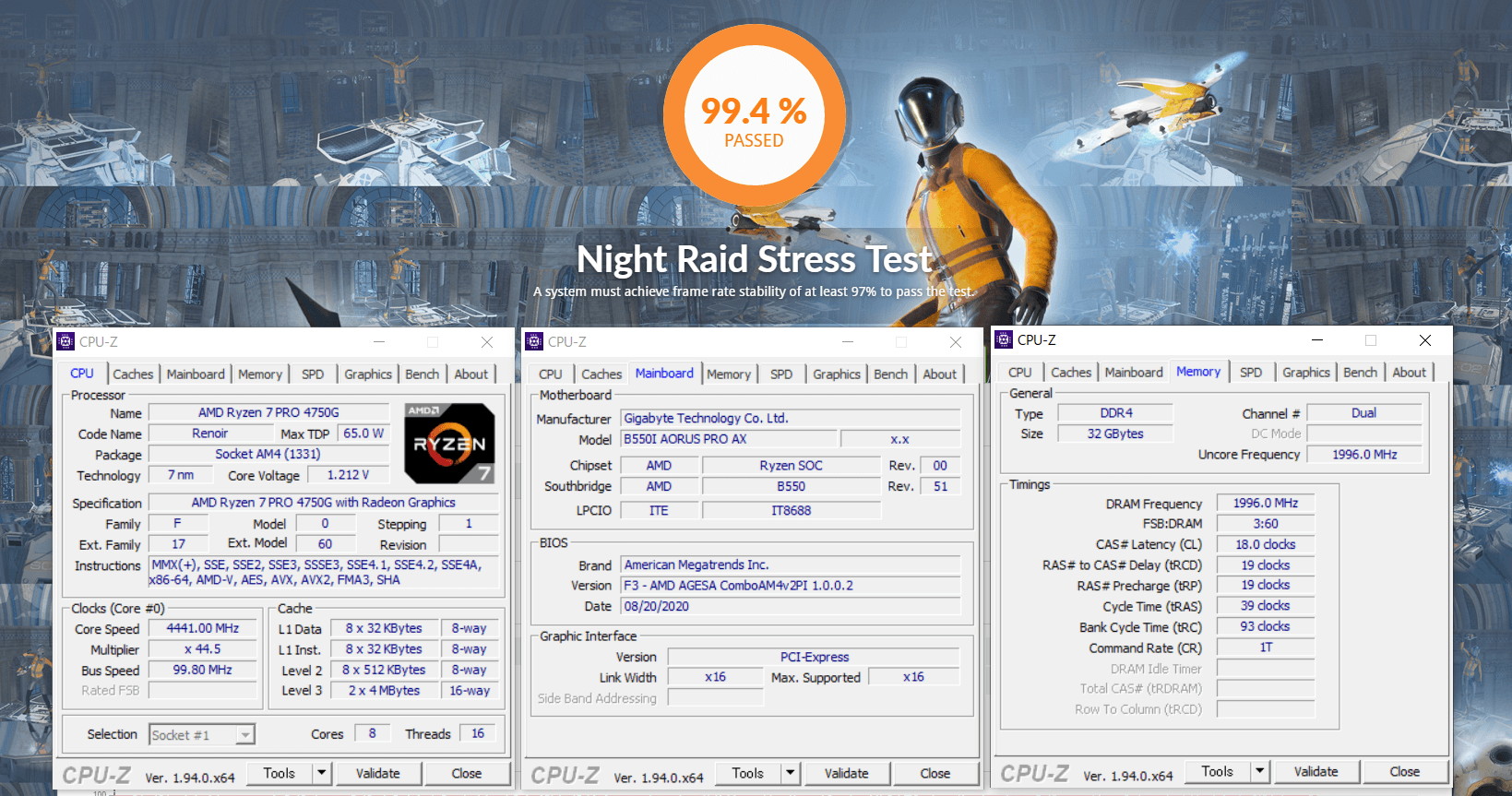Screen dimensions: 1512x796
Task: Select CPU tab in middle CPU-Z window
Action: click(x=551, y=374)
